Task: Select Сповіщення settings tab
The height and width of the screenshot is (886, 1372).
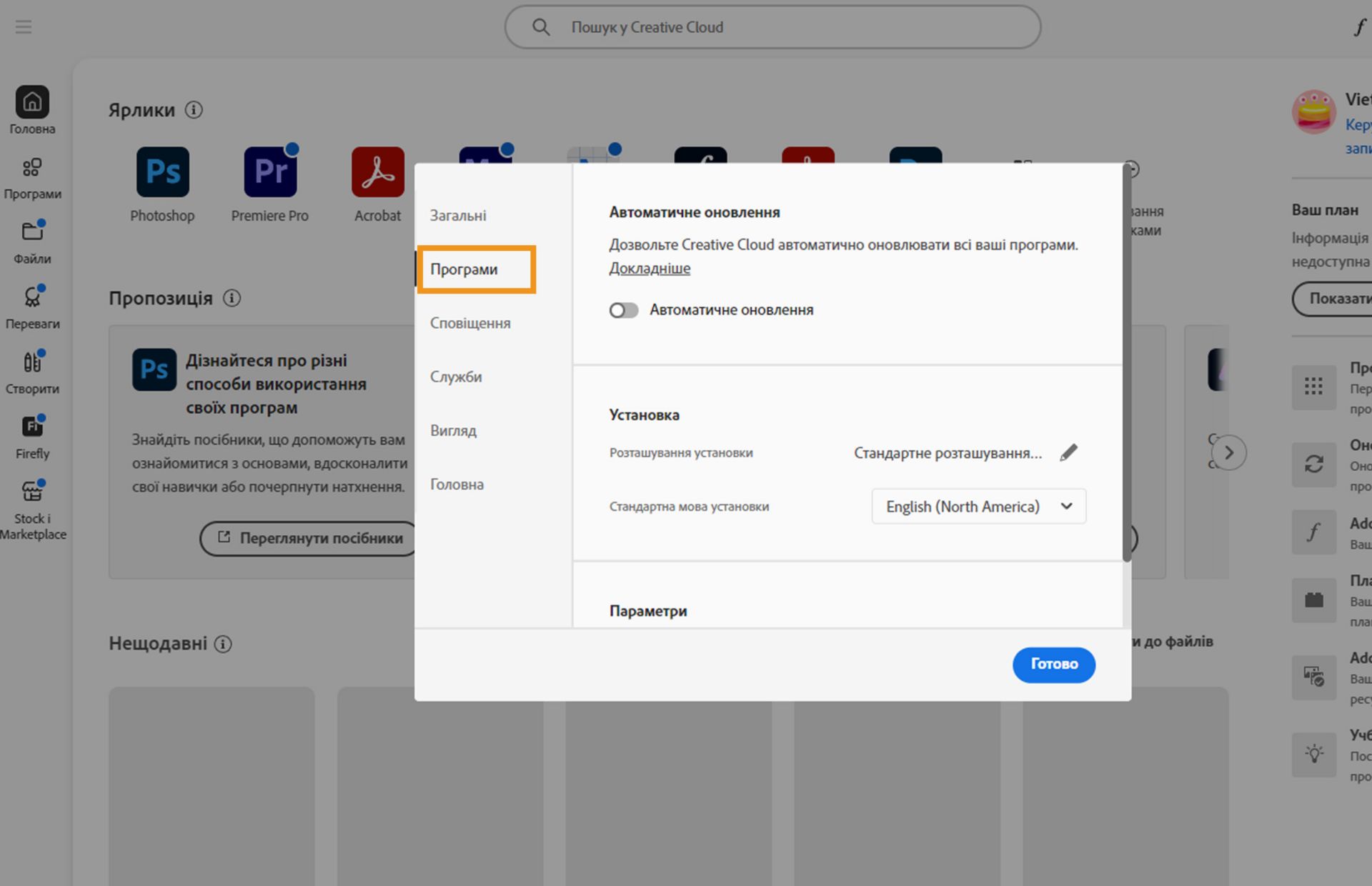Action: tap(470, 323)
